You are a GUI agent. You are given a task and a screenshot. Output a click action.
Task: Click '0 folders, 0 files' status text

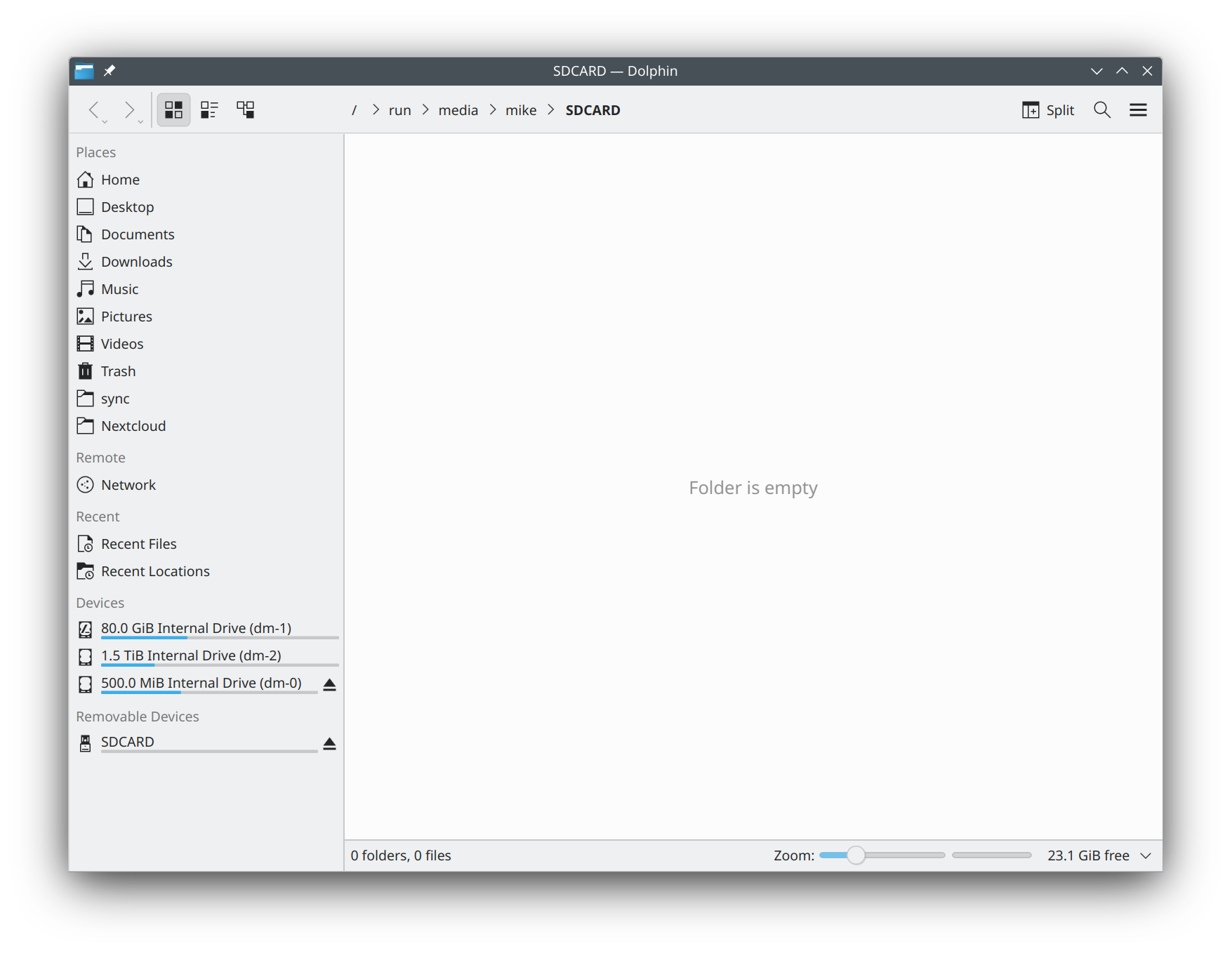[x=401, y=855]
